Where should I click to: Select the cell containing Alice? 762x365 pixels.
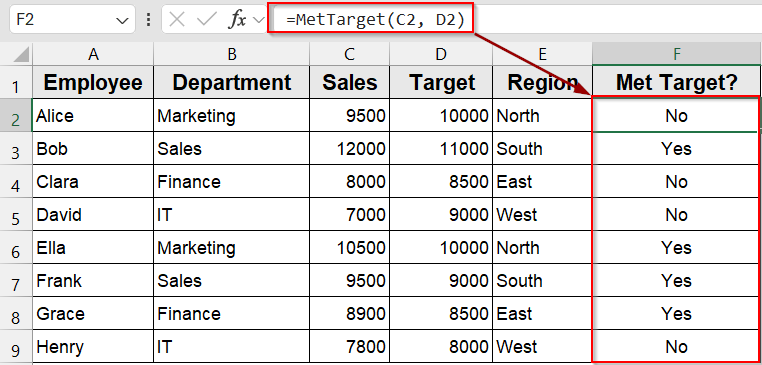click(93, 116)
